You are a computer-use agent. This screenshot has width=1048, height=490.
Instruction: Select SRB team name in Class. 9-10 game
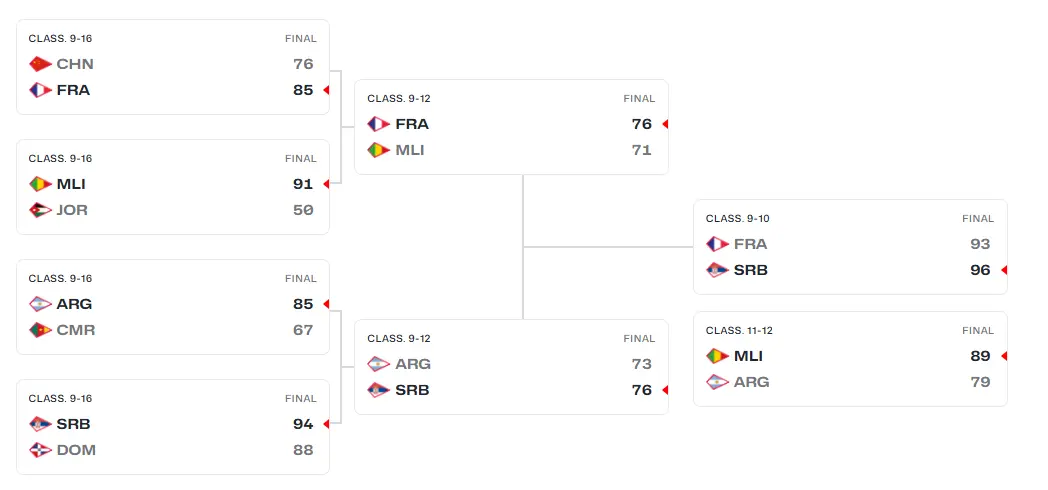coord(751,270)
